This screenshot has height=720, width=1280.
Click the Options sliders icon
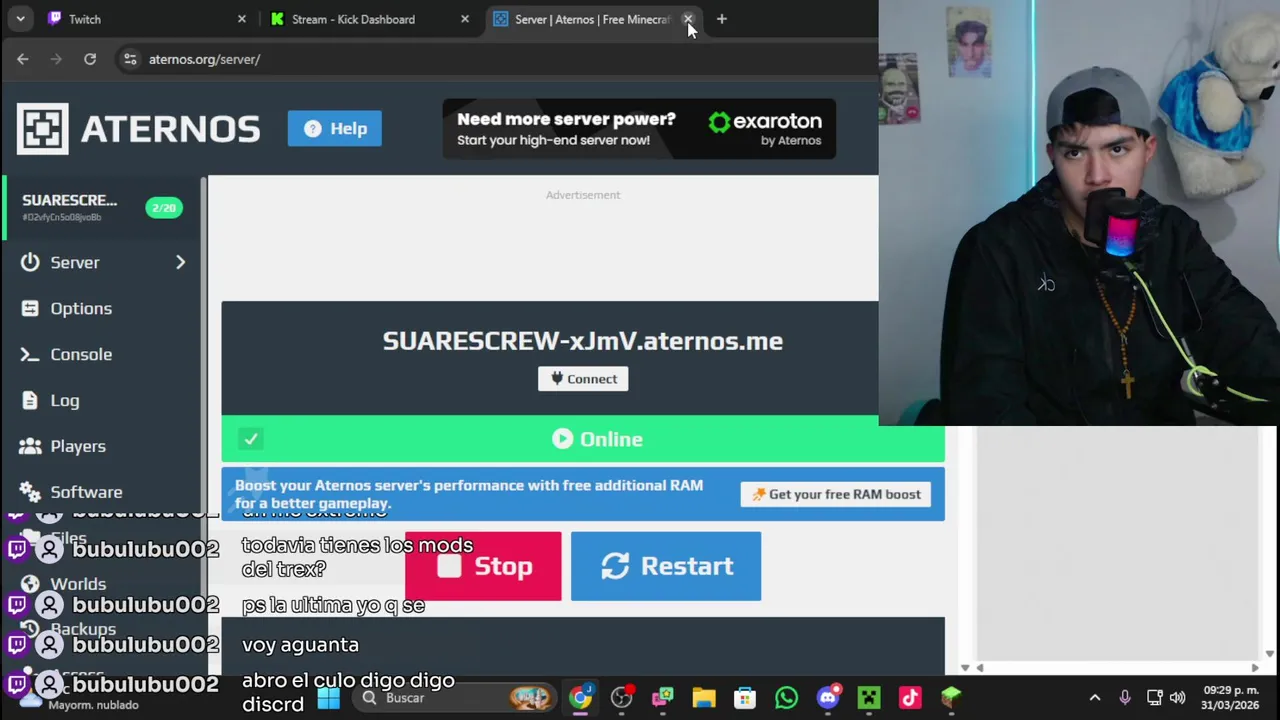coord(30,308)
